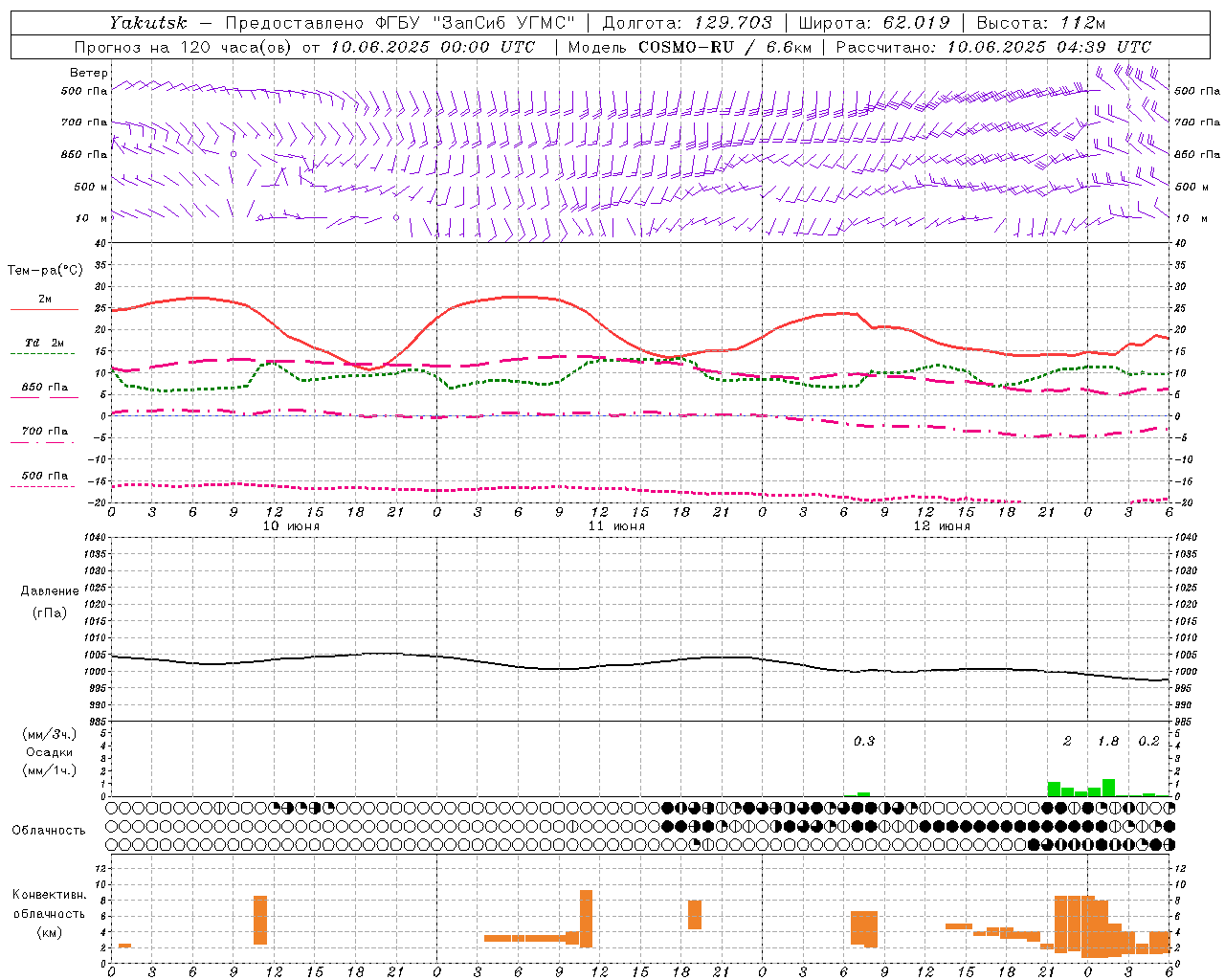1225x980 pixels.
Task: Click the '(км)' convective cloud unit label
Action: click(49, 932)
